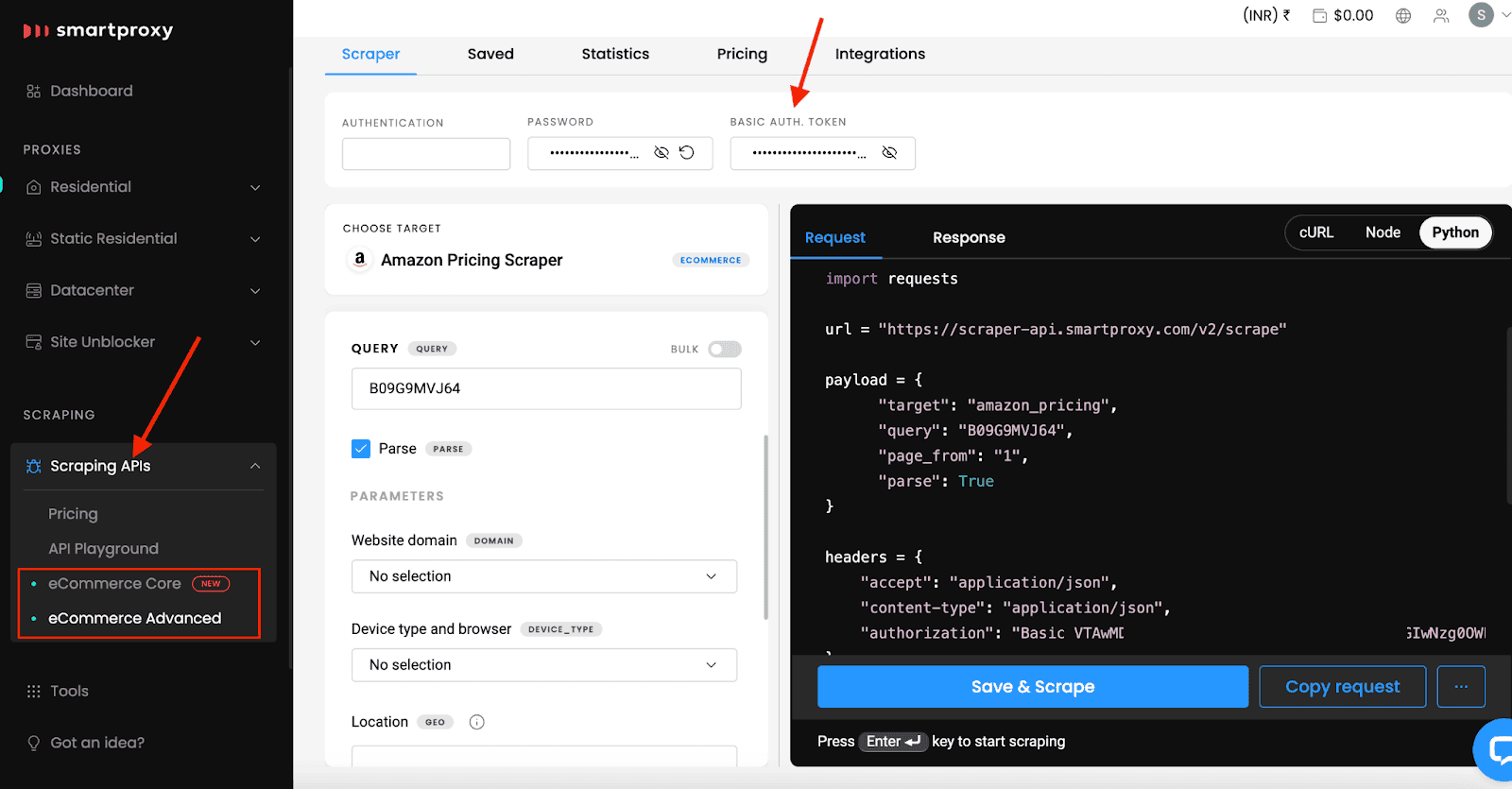Open the Response tab
The height and width of the screenshot is (789, 1512).
coord(969,237)
